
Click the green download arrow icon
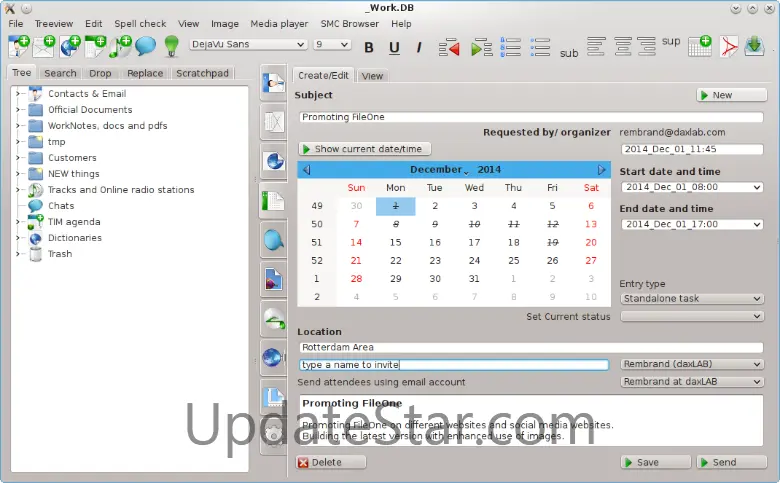click(754, 46)
